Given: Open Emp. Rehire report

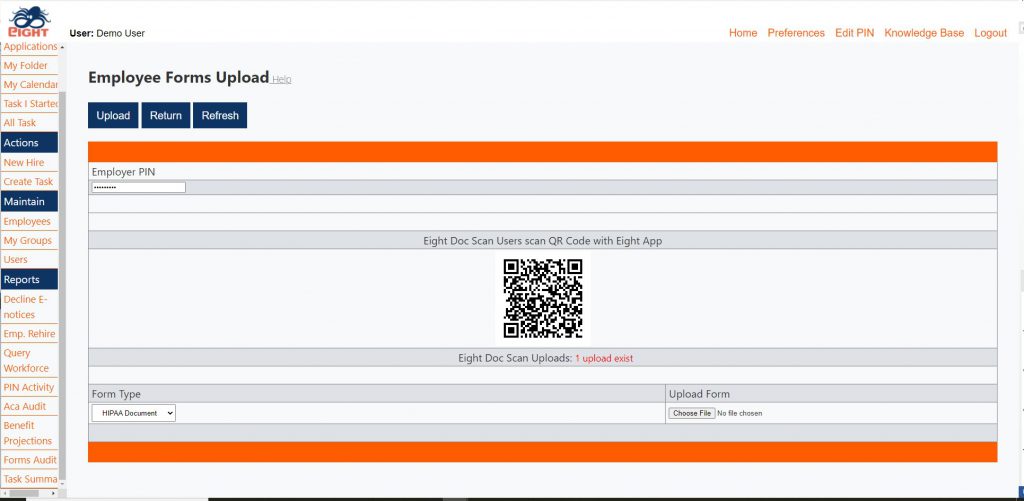Looking at the screenshot, I should (29, 333).
